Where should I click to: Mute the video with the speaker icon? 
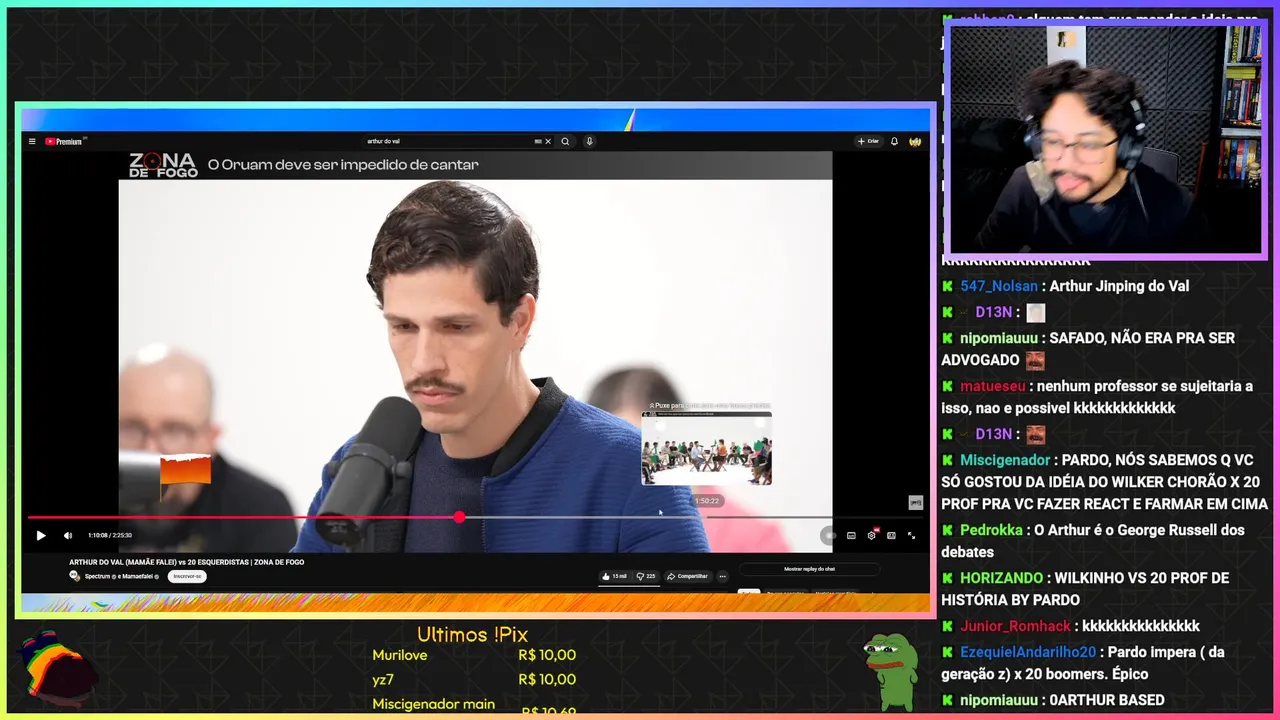[x=68, y=535]
